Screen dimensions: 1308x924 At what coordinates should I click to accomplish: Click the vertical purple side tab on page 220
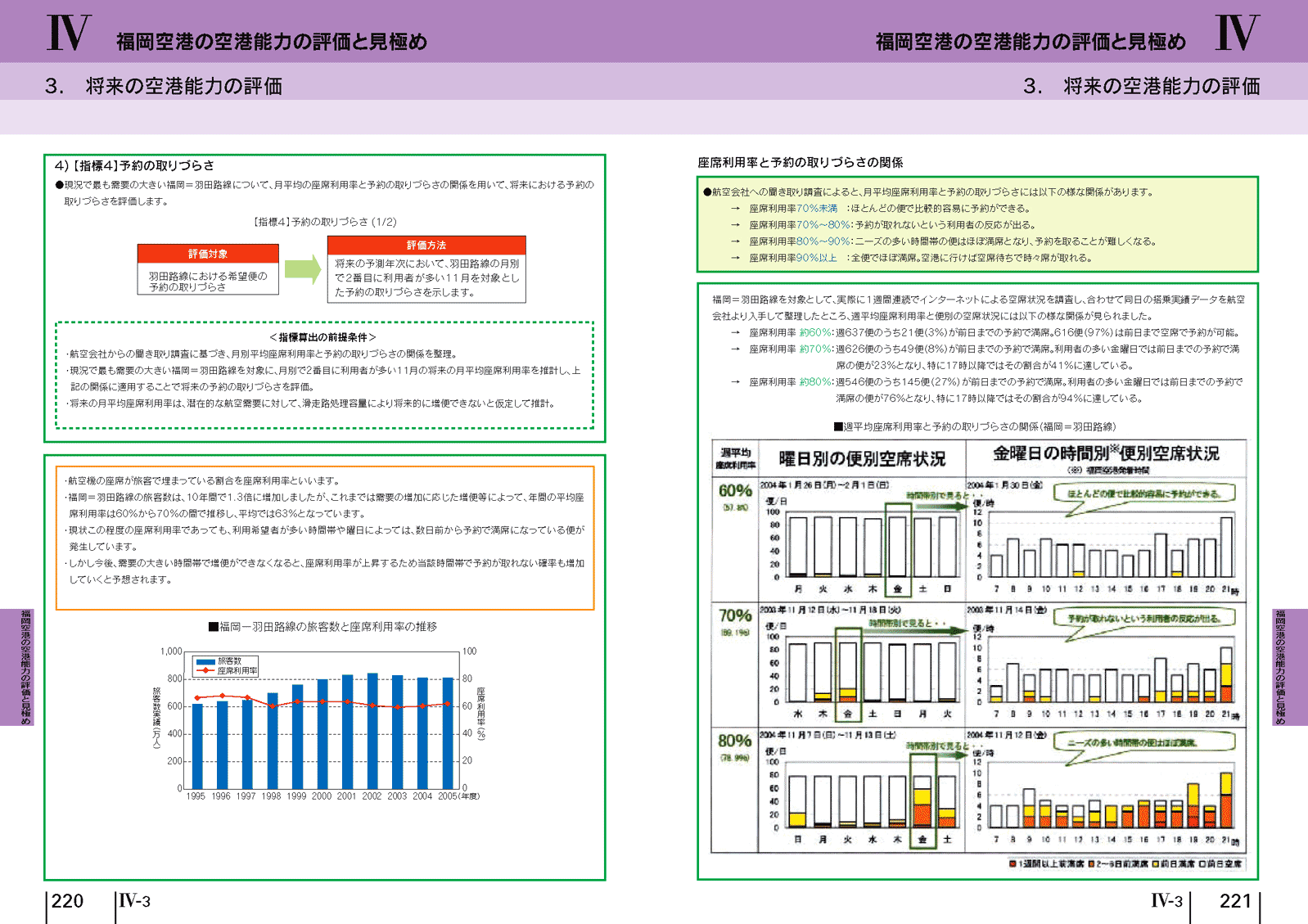pyautogui.click(x=16, y=667)
